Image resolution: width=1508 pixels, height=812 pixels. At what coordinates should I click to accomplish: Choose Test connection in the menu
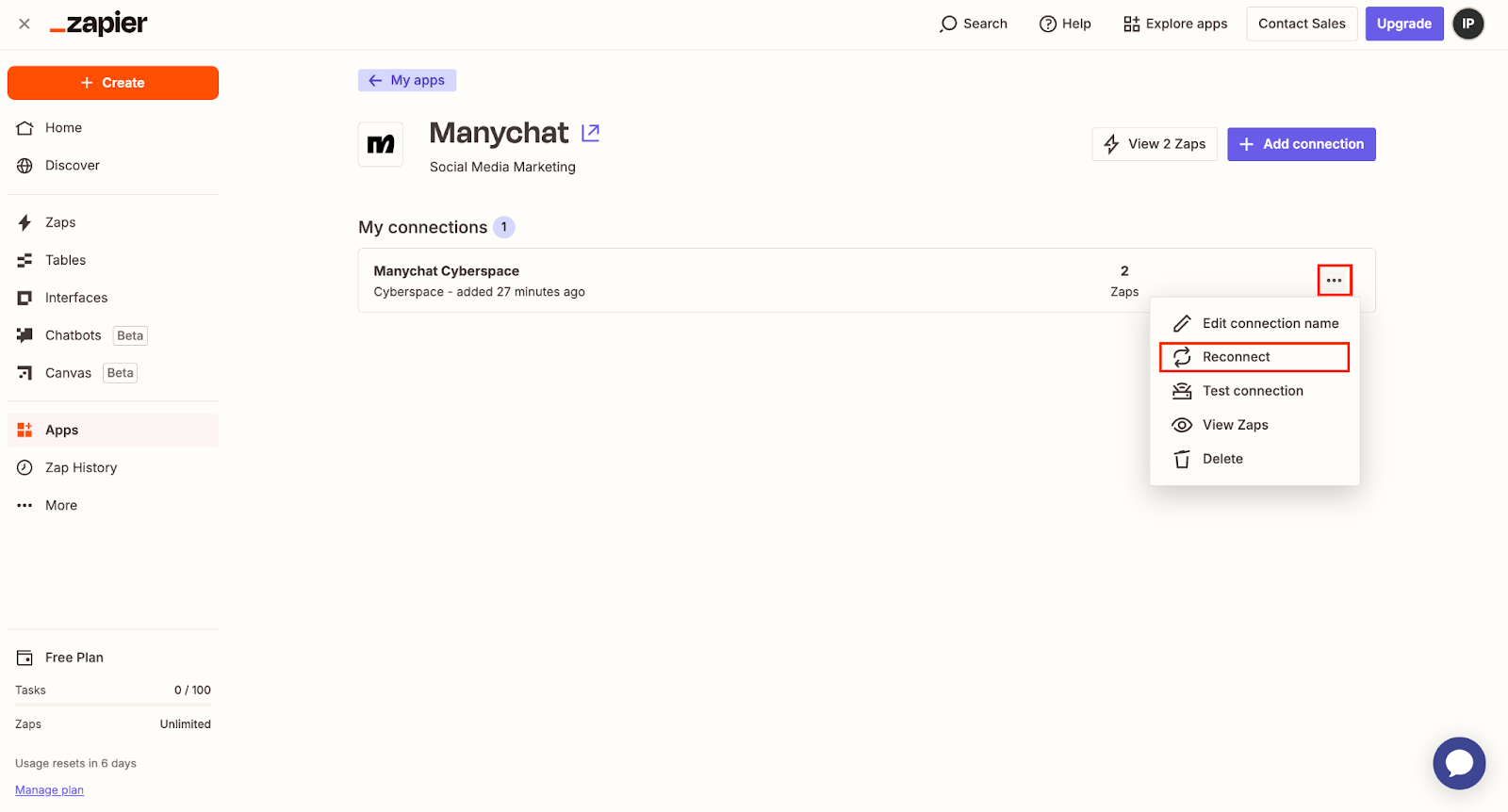1252,391
